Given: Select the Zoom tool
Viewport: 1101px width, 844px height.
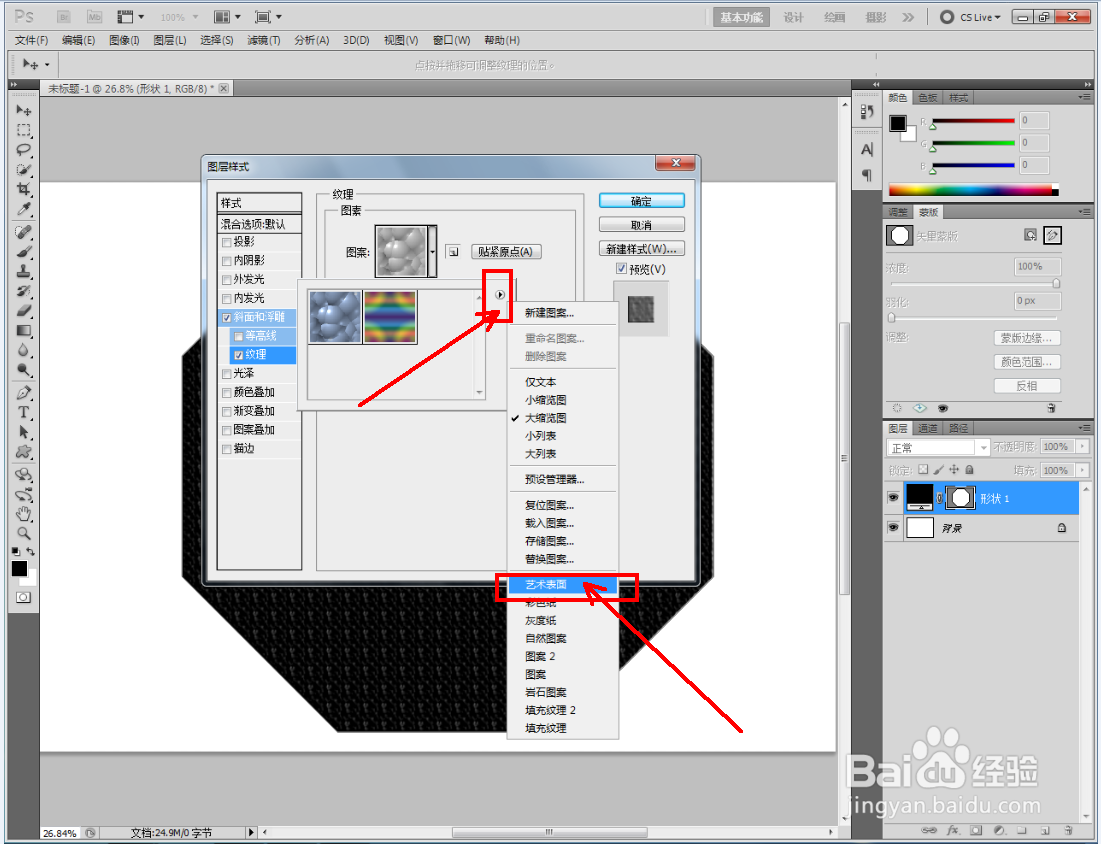Looking at the screenshot, I should (x=23, y=533).
